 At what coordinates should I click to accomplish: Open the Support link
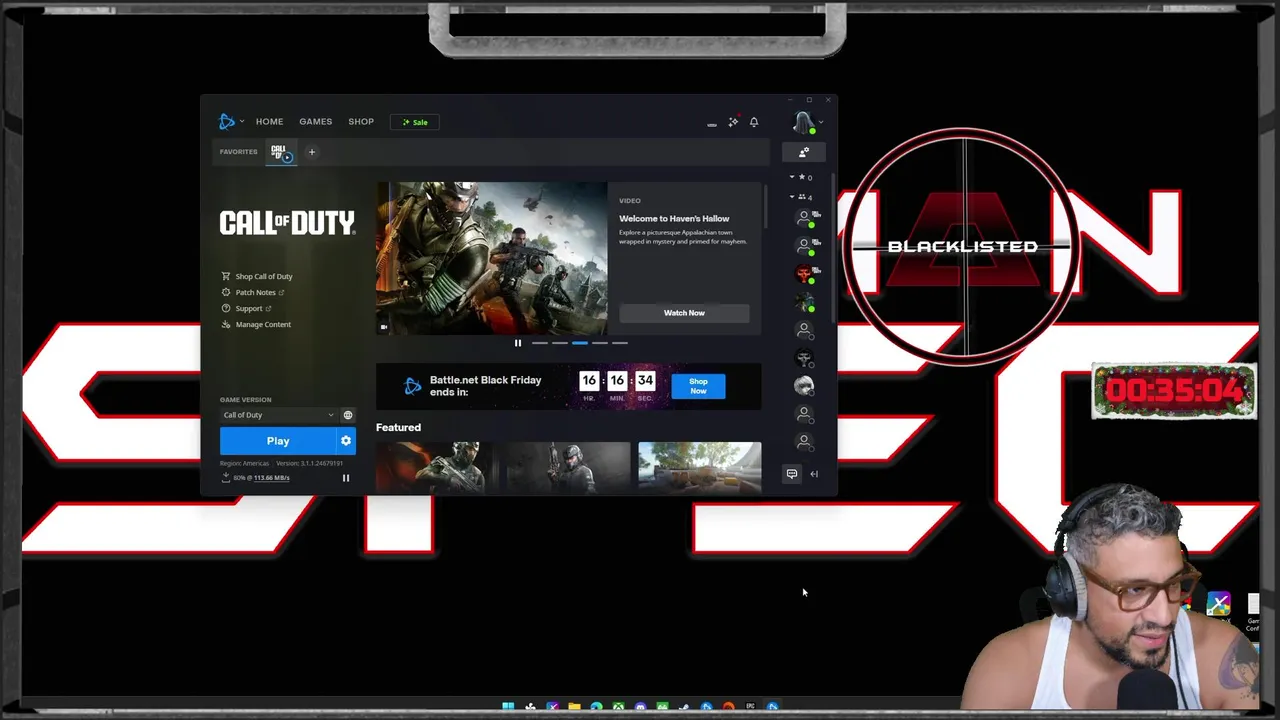[246, 308]
